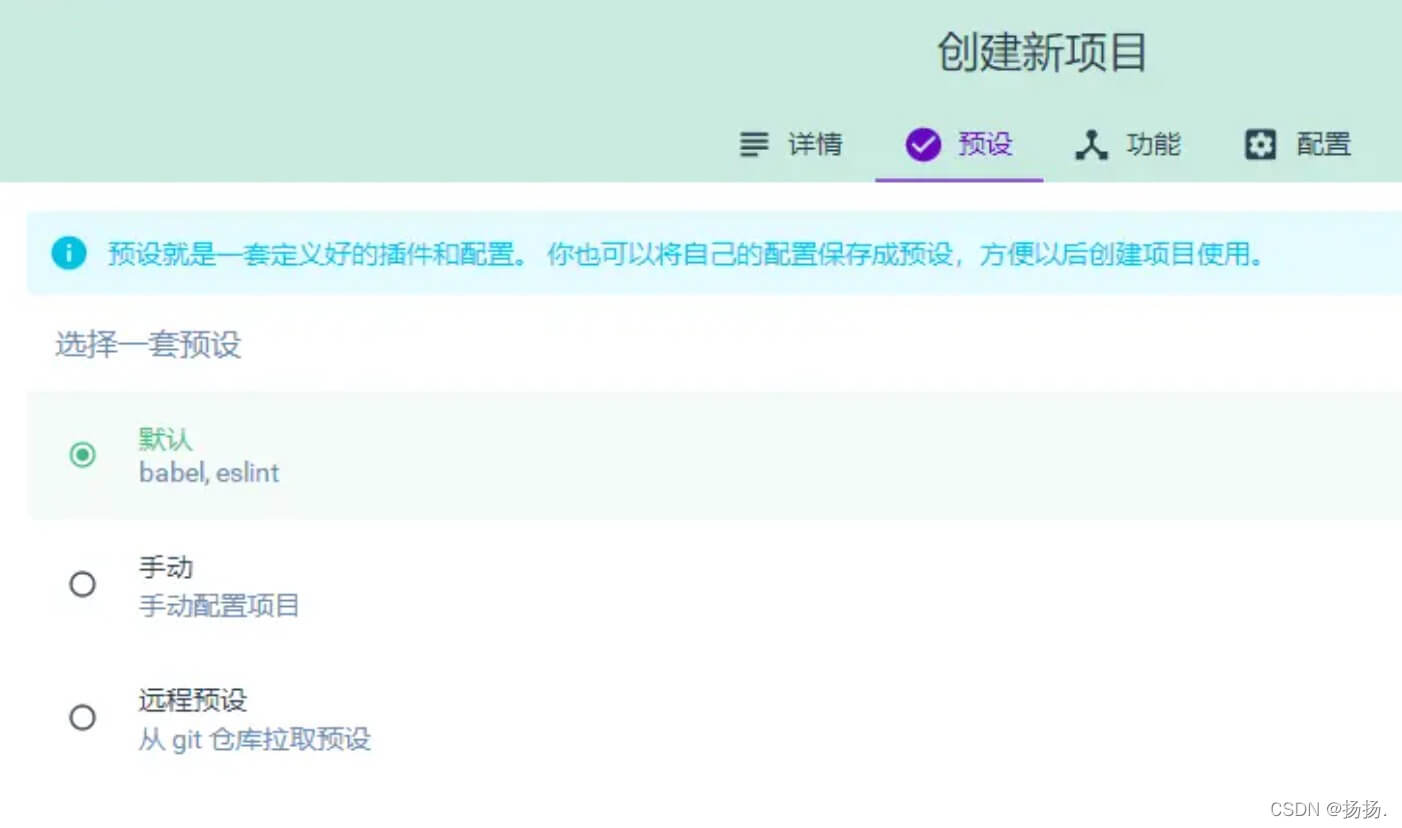Switch to the 预设 tab

(959, 145)
